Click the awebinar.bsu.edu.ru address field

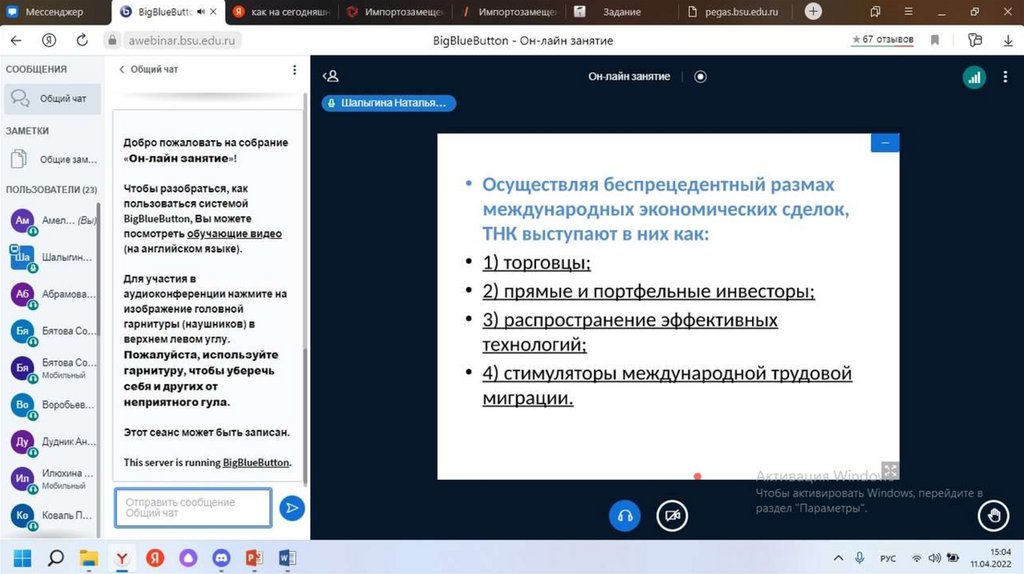click(181, 40)
